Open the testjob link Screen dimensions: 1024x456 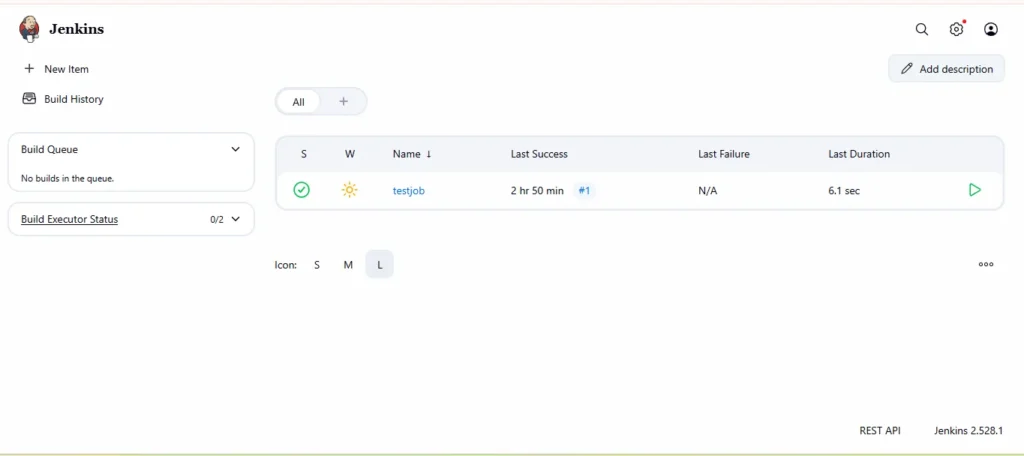(409, 191)
